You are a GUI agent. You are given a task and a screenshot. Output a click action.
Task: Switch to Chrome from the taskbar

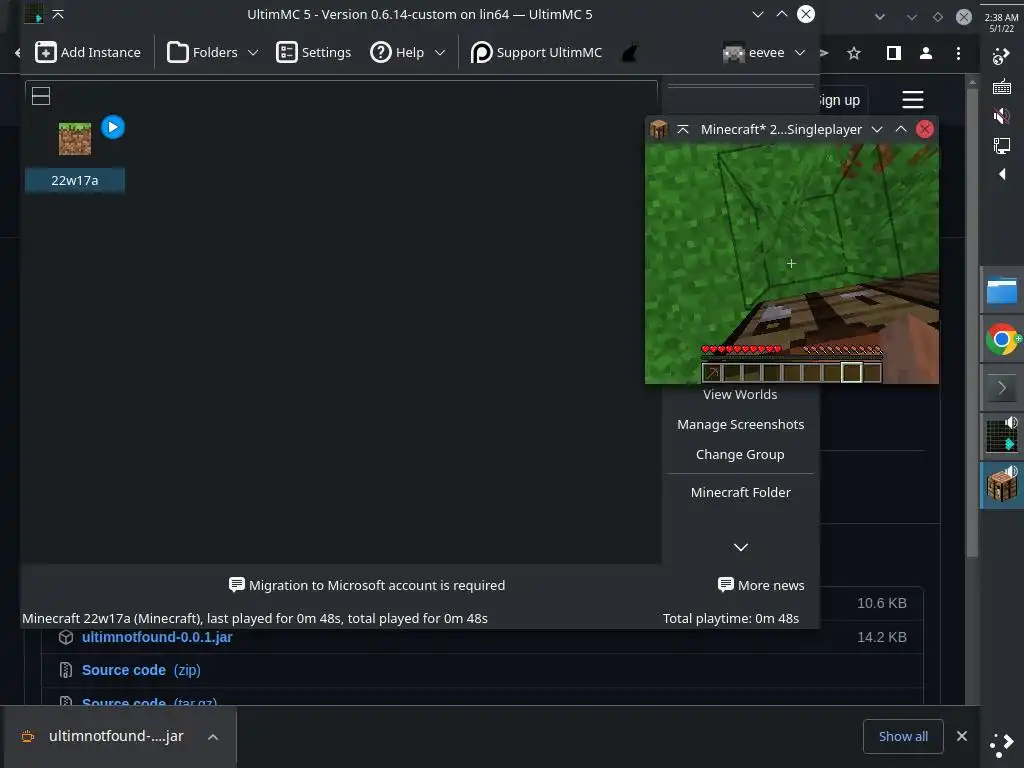point(1002,340)
